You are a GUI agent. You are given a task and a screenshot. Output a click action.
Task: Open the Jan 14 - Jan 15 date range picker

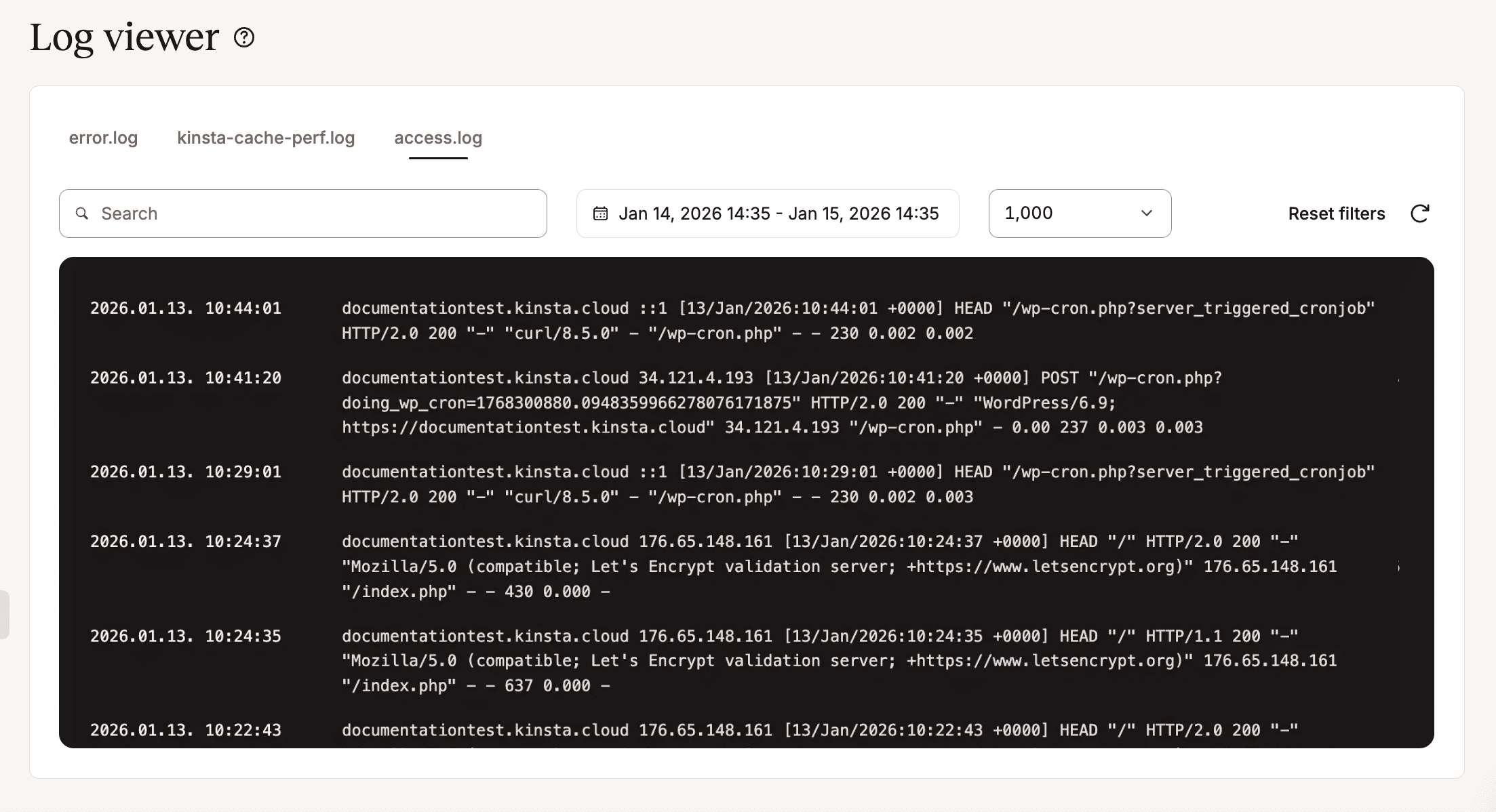pos(767,214)
